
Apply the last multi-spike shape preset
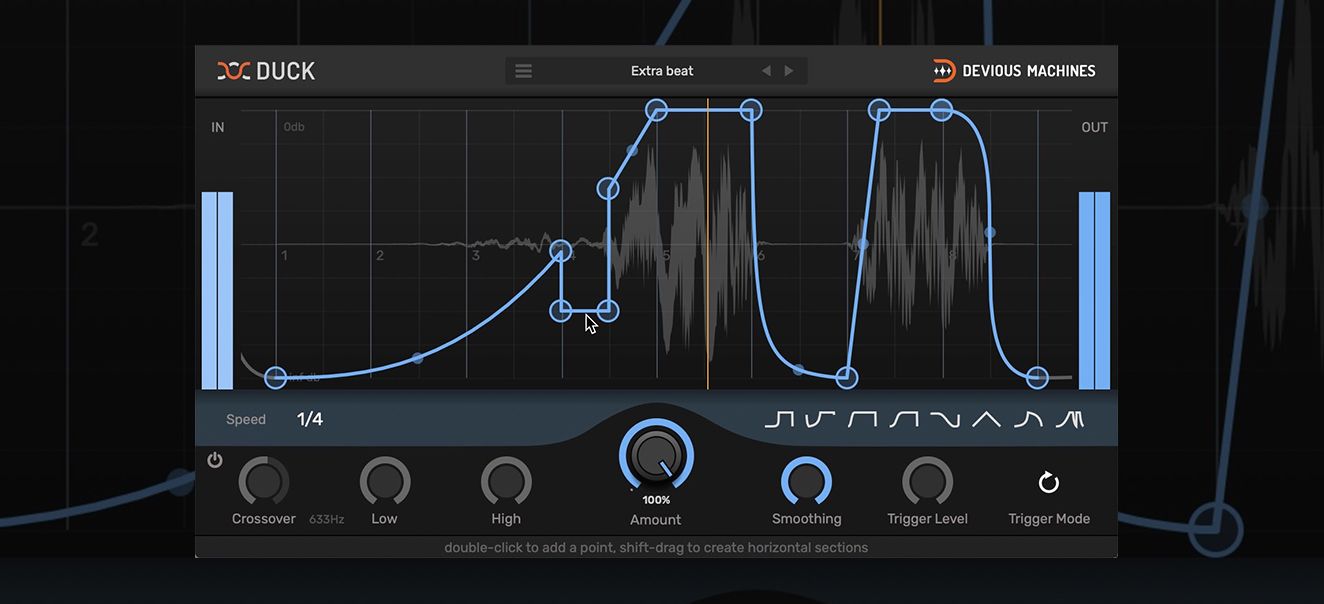[x=1069, y=420]
